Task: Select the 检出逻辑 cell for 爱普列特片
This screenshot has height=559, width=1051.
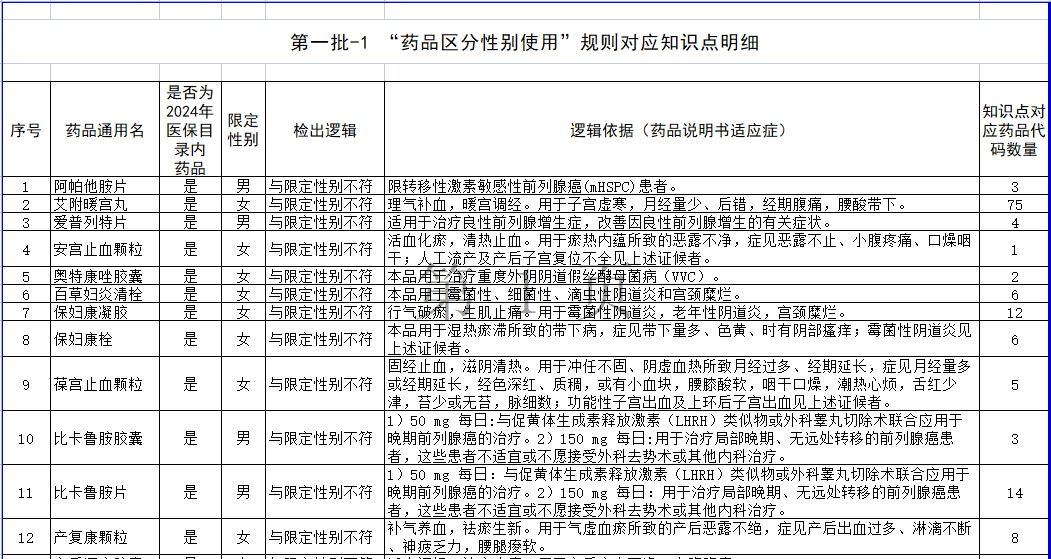Action: (x=324, y=223)
